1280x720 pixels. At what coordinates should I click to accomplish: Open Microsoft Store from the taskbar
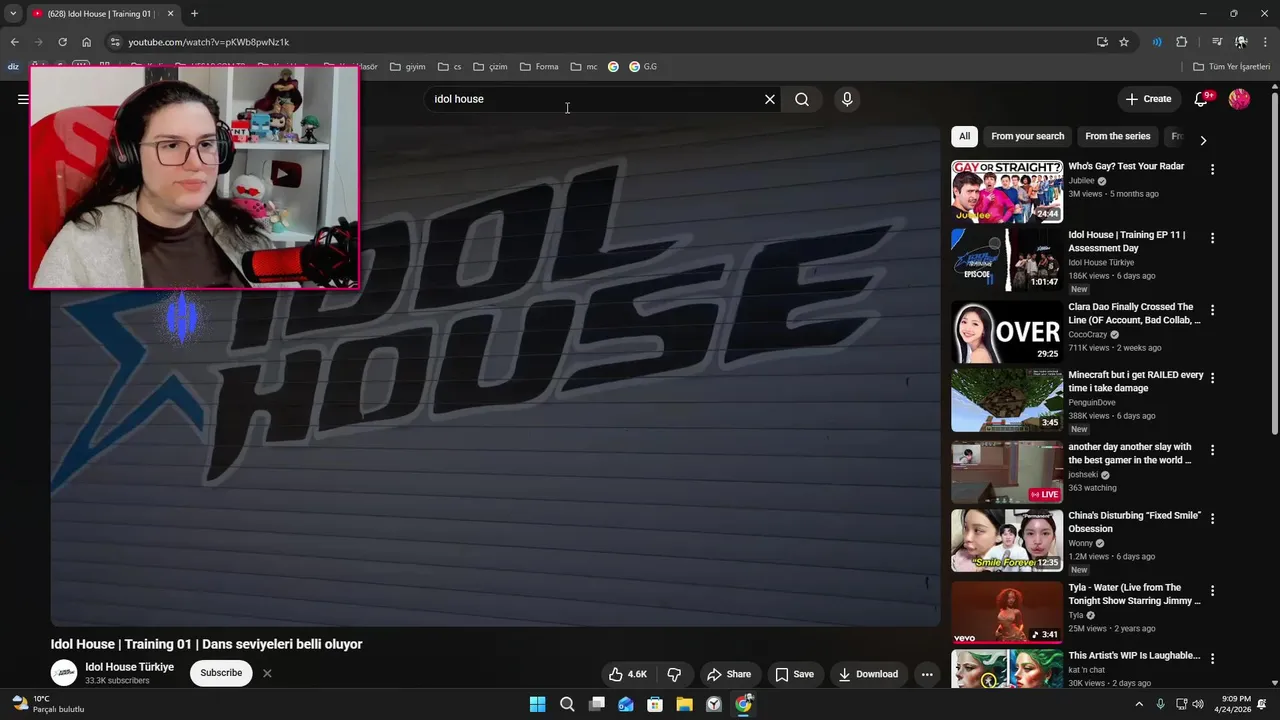(655, 704)
